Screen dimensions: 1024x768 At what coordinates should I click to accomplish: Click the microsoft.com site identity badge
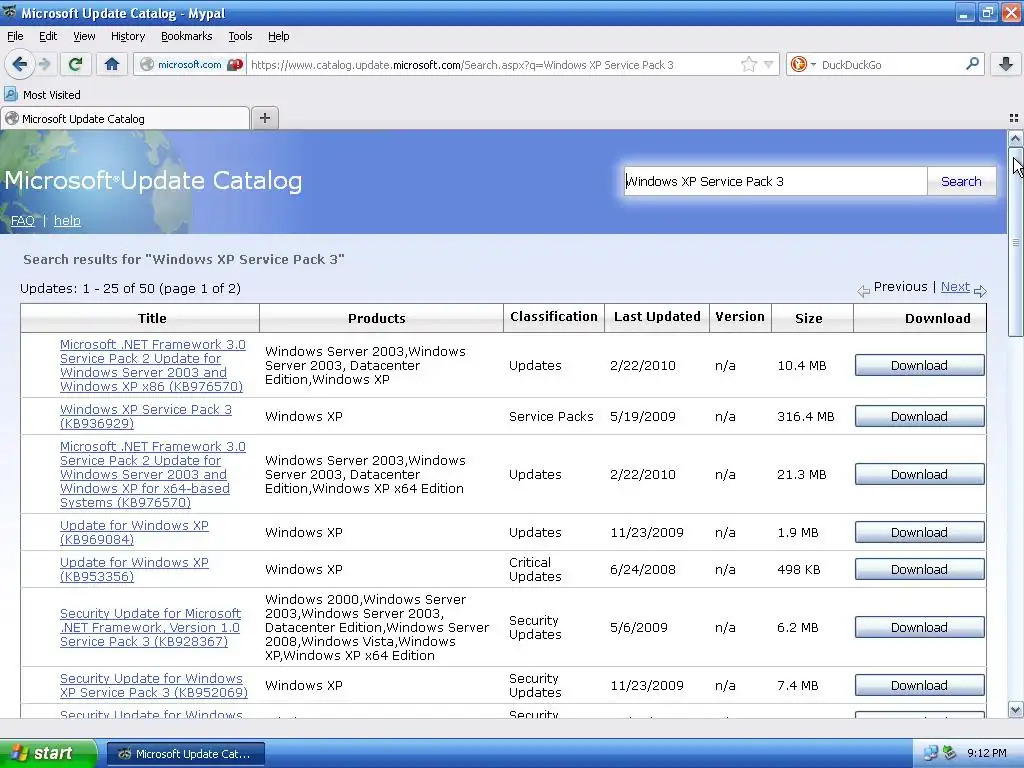click(191, 64)
